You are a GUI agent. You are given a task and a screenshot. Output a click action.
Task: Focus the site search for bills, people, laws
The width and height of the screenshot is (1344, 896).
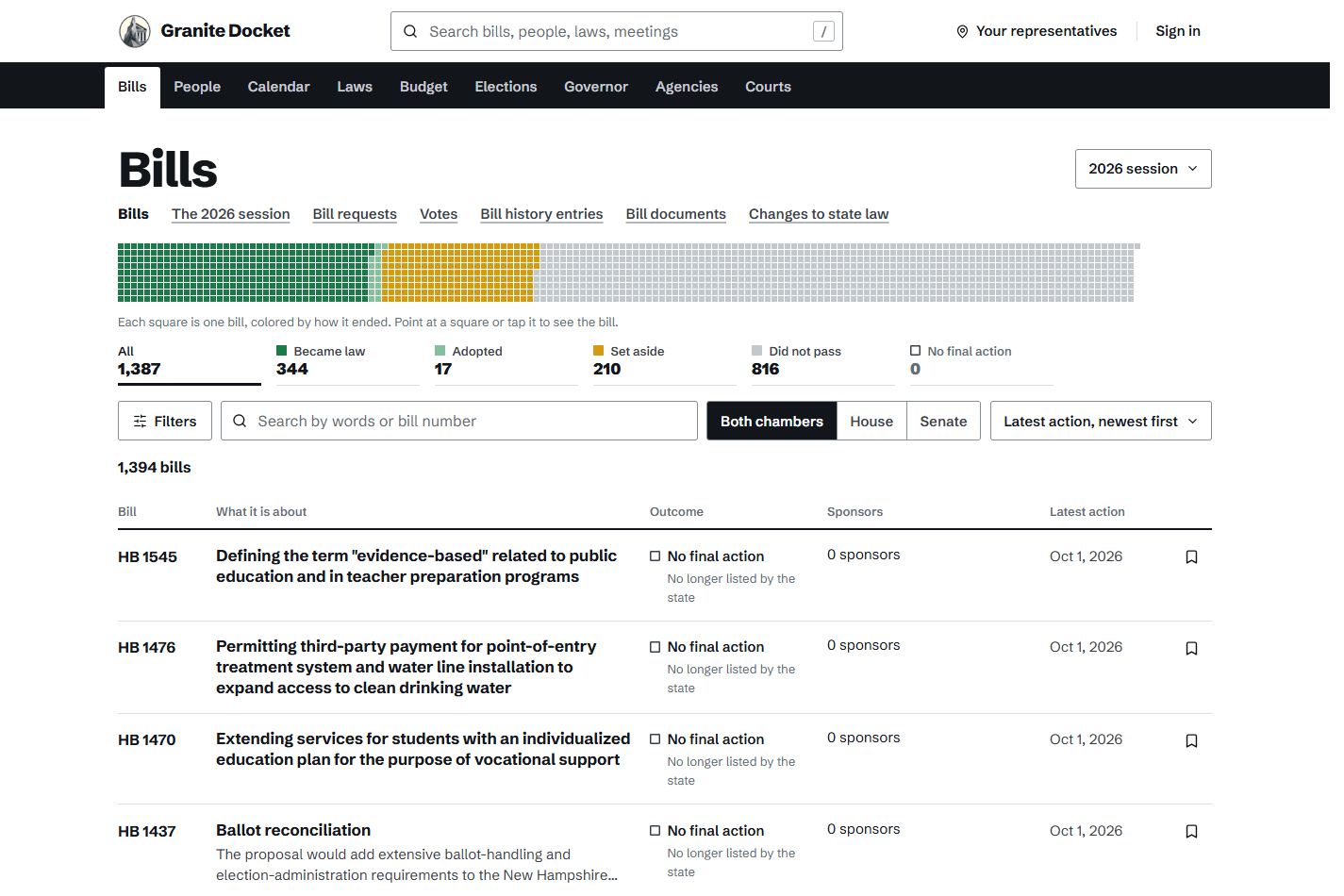[x=617, y=31]
